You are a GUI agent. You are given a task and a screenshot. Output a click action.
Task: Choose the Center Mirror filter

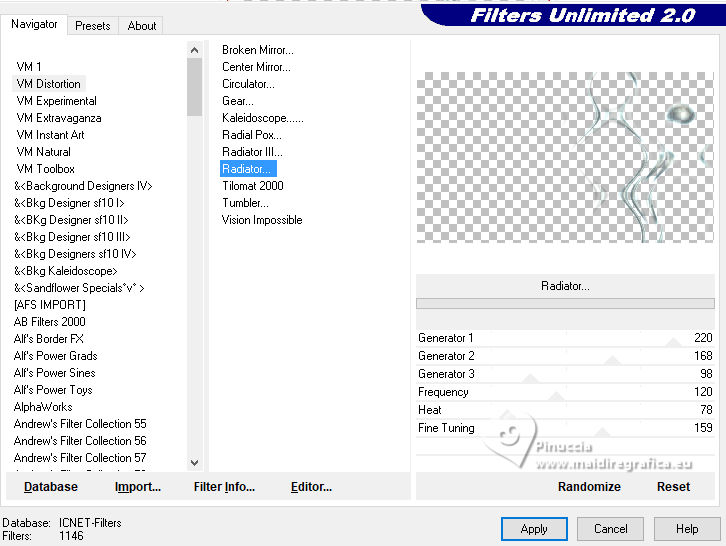pyautogui.click(x=256, y=67)
